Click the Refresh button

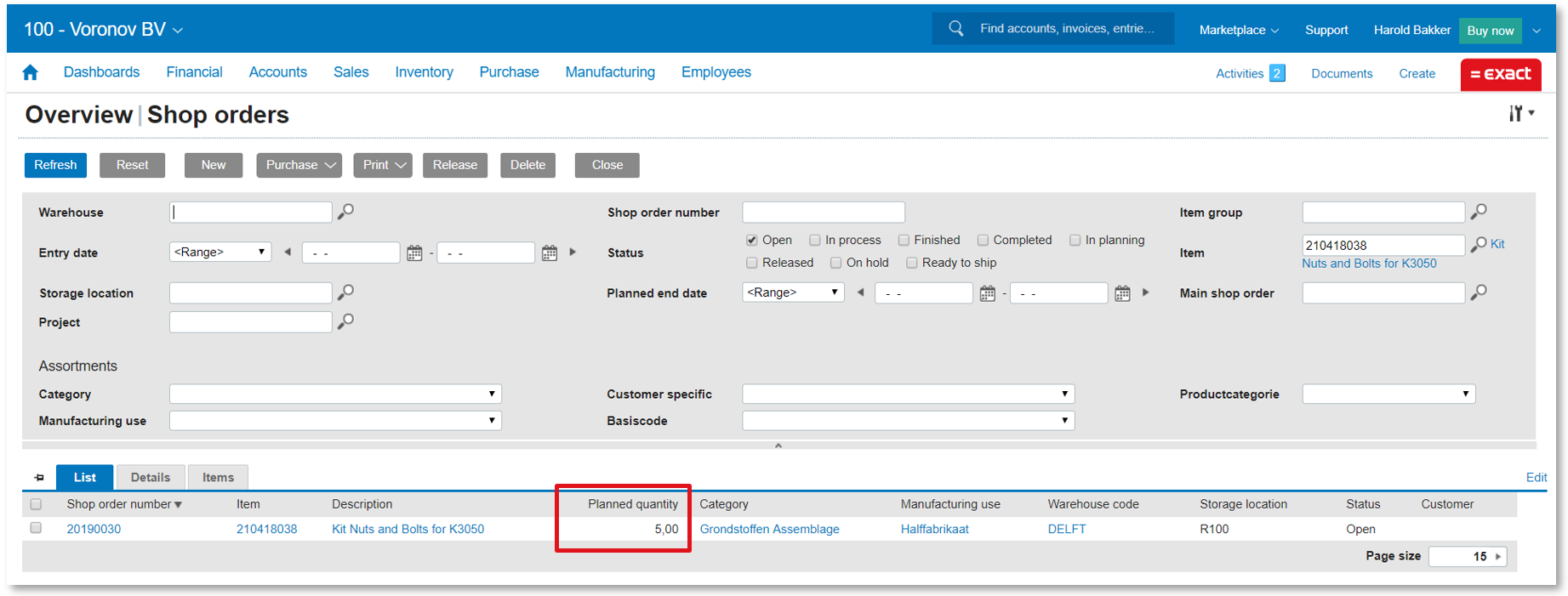point(55,165)
